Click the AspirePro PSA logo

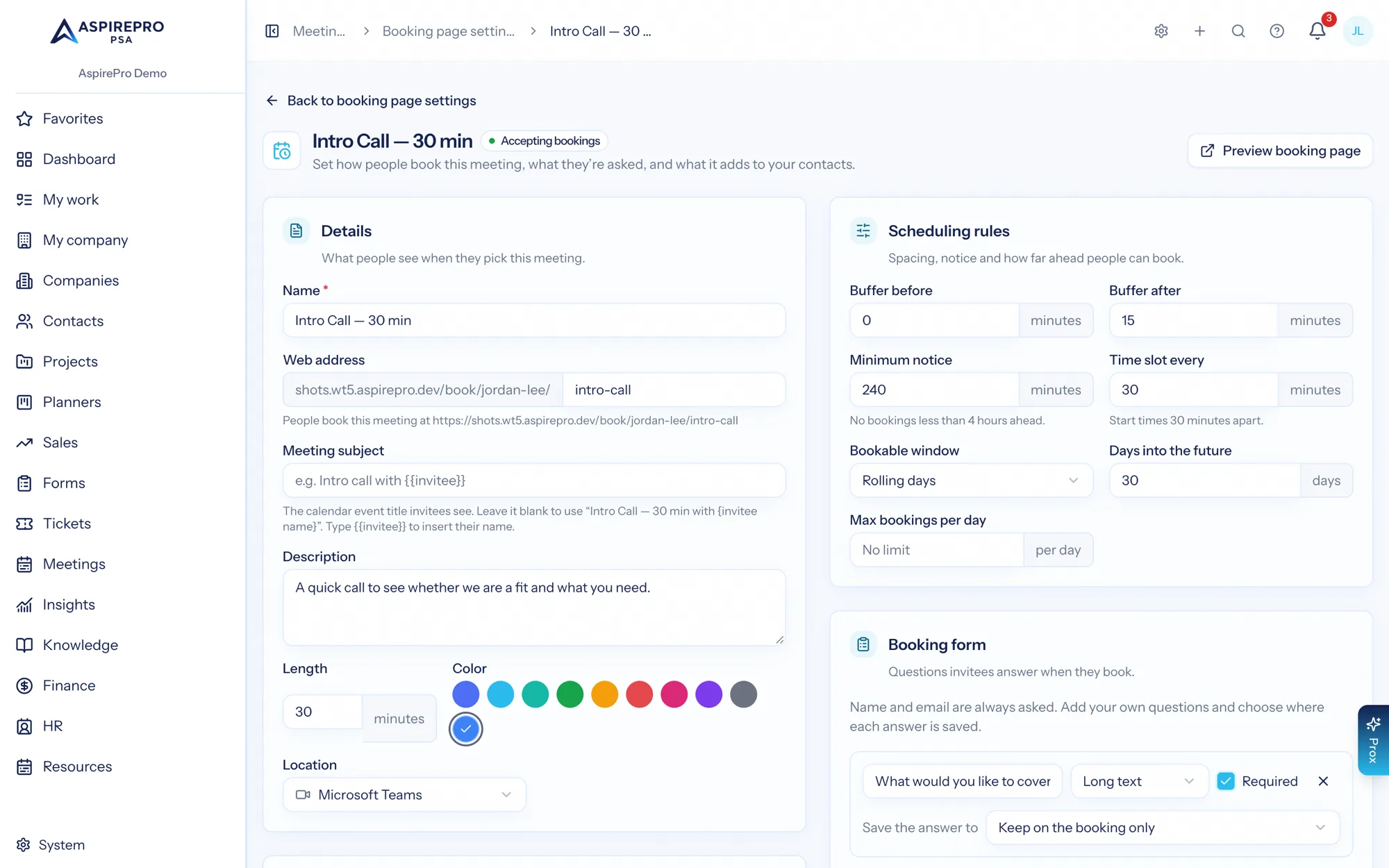click(108, 31)
